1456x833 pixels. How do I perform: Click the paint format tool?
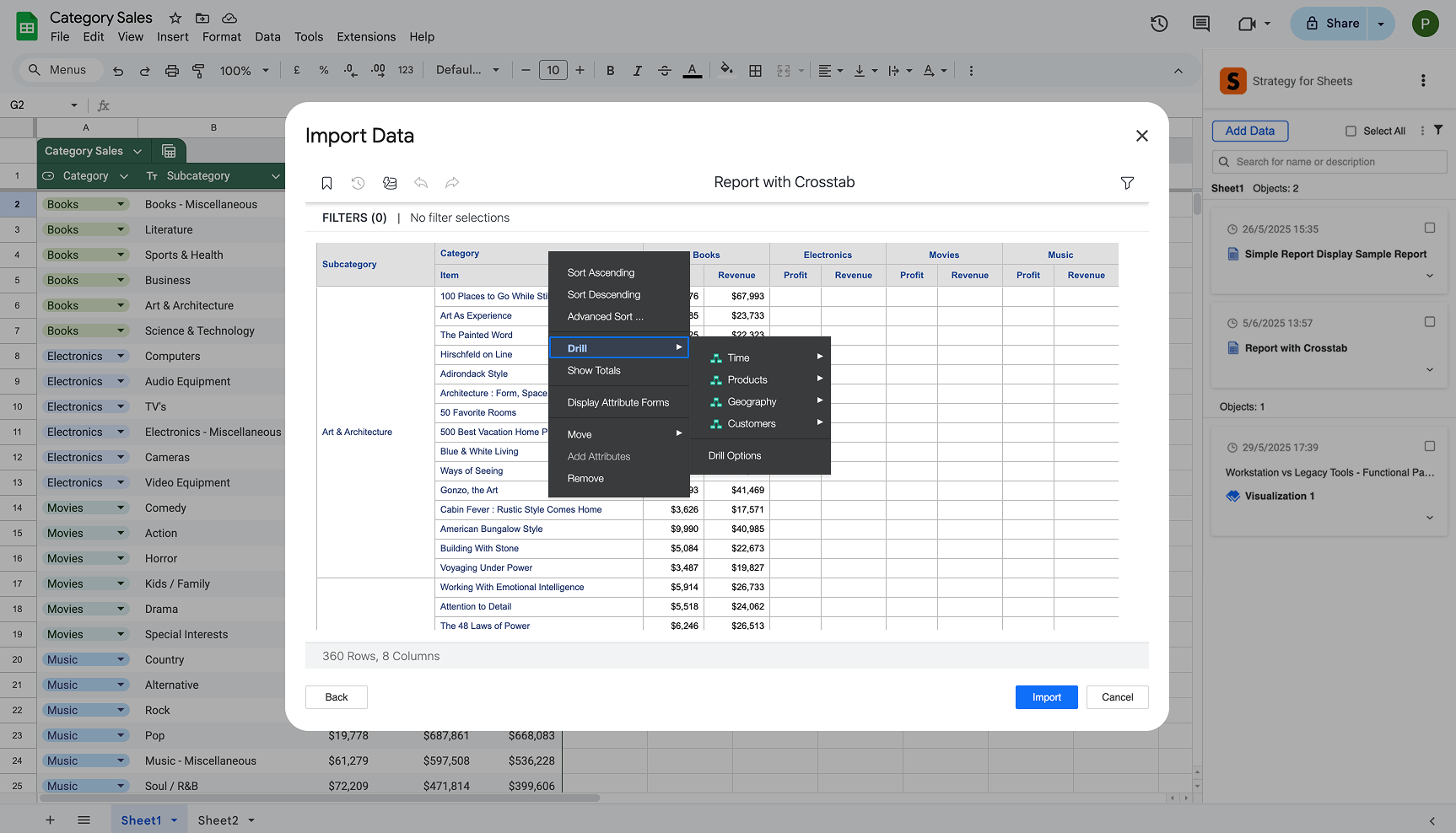pos(198,70)
